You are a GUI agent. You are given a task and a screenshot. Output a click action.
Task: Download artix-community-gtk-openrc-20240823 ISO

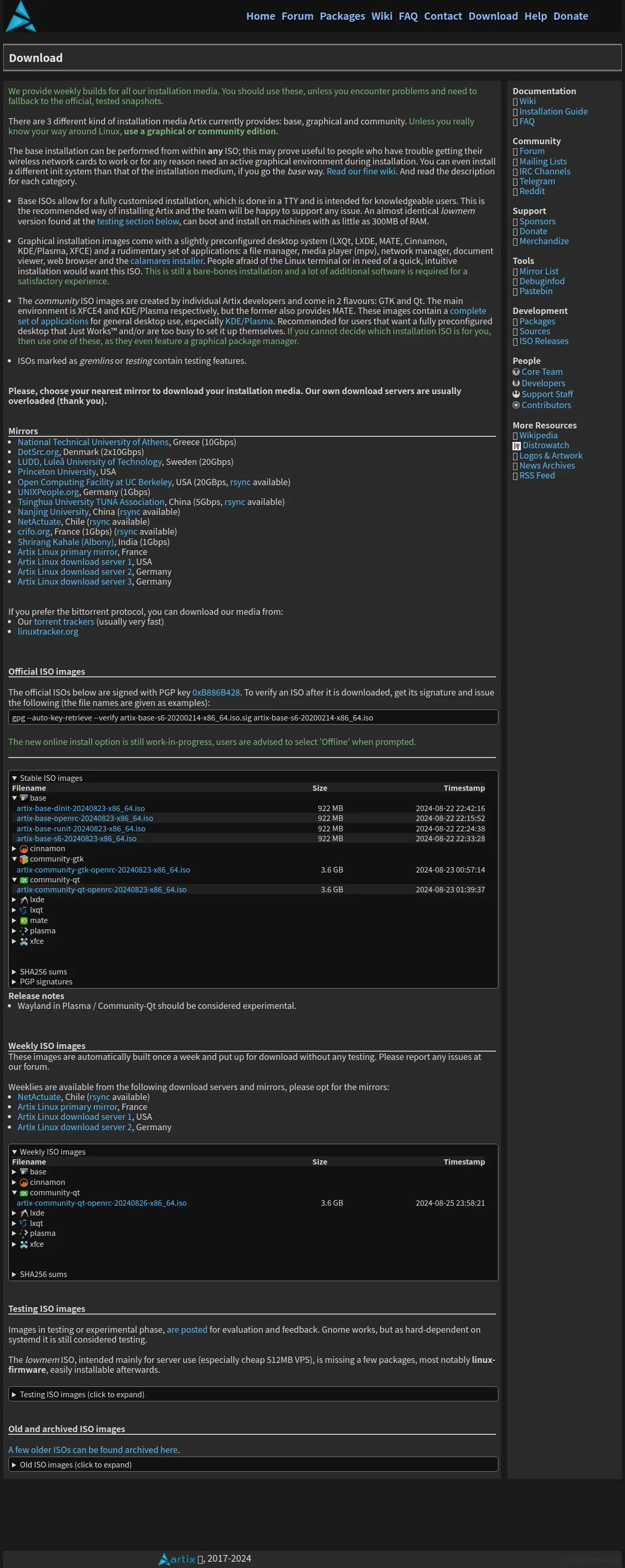(x=103, y=870)
